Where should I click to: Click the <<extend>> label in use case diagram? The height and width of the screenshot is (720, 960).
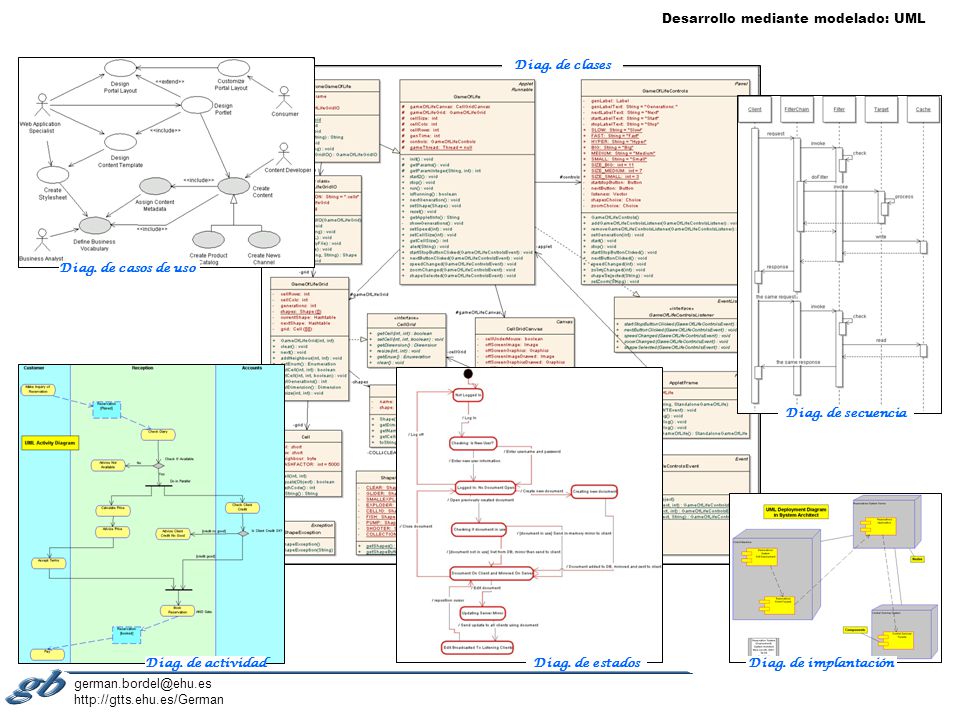pos(169,81)
